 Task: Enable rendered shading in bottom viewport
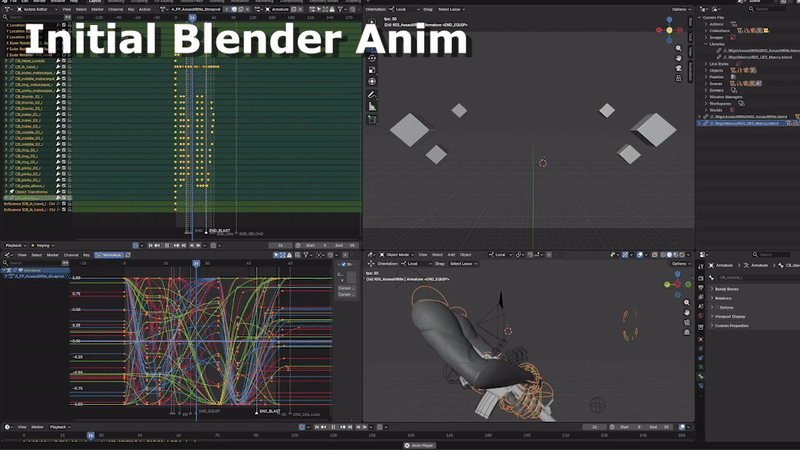coord(682,255)
